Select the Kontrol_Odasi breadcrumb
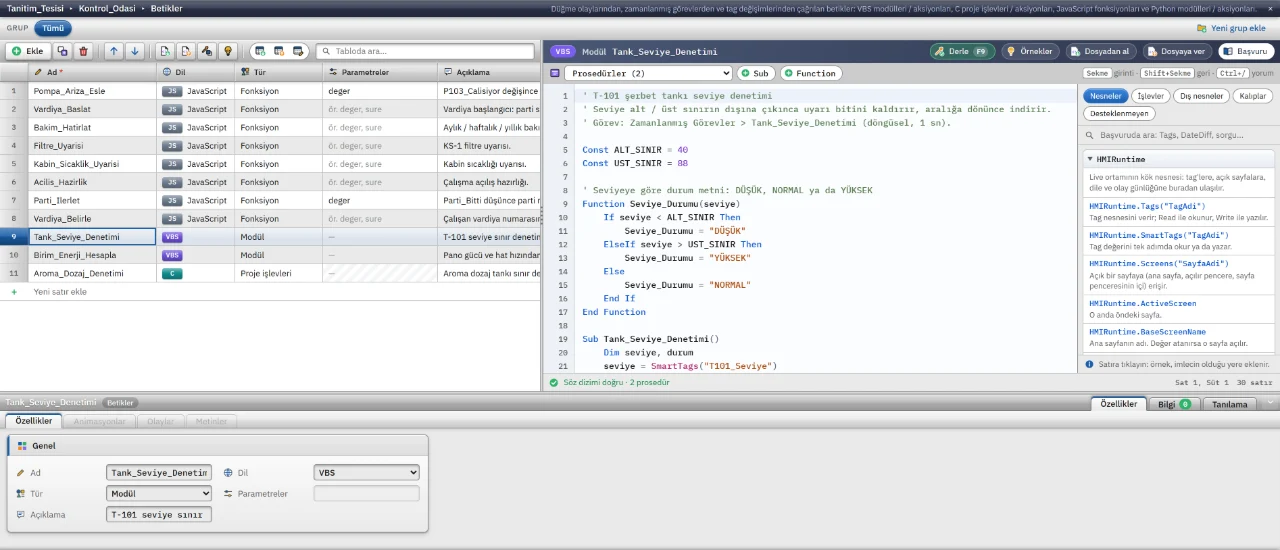Viewport: 1280px width, 550px height. (109, 8)
